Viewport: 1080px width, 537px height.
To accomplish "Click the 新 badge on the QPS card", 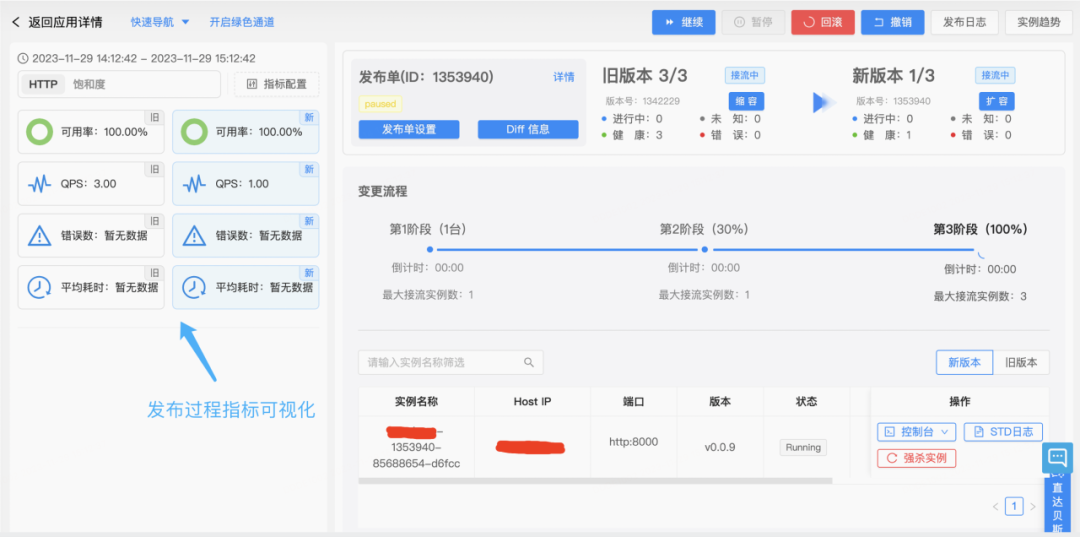I will coord(309,169).
